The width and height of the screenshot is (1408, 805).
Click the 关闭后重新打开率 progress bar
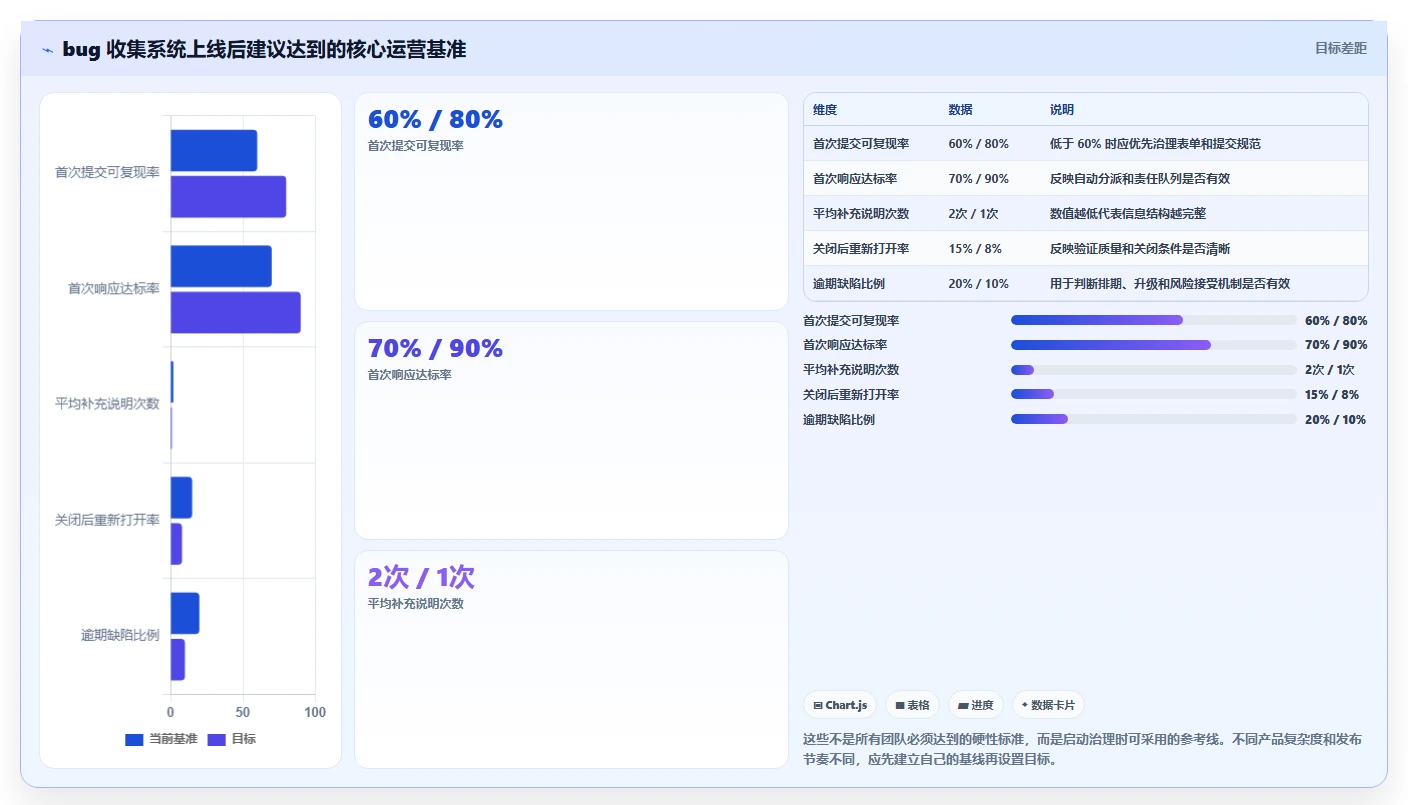[1153, 395]
